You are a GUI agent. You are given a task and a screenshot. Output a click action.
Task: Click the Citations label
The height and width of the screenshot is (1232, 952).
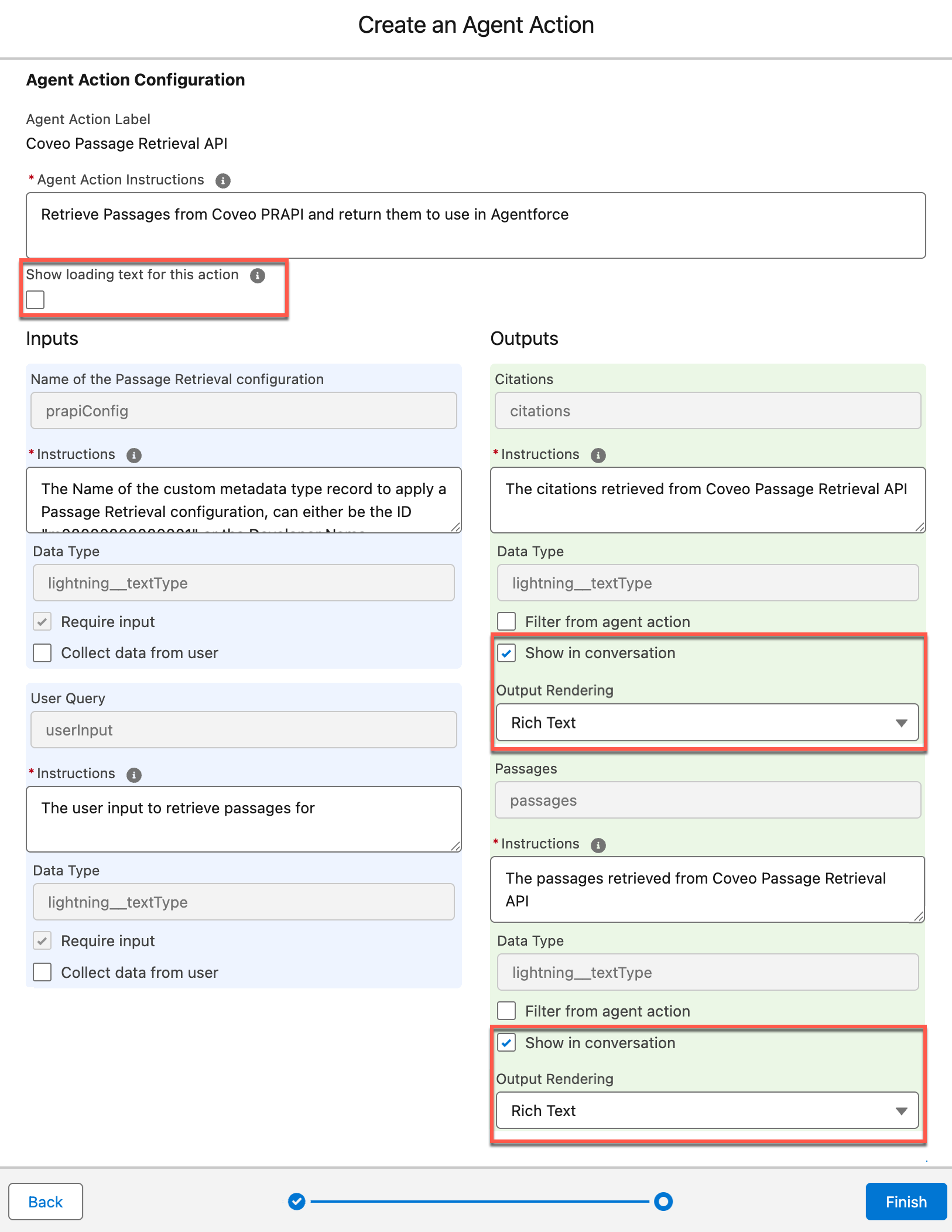click(524, 379)
